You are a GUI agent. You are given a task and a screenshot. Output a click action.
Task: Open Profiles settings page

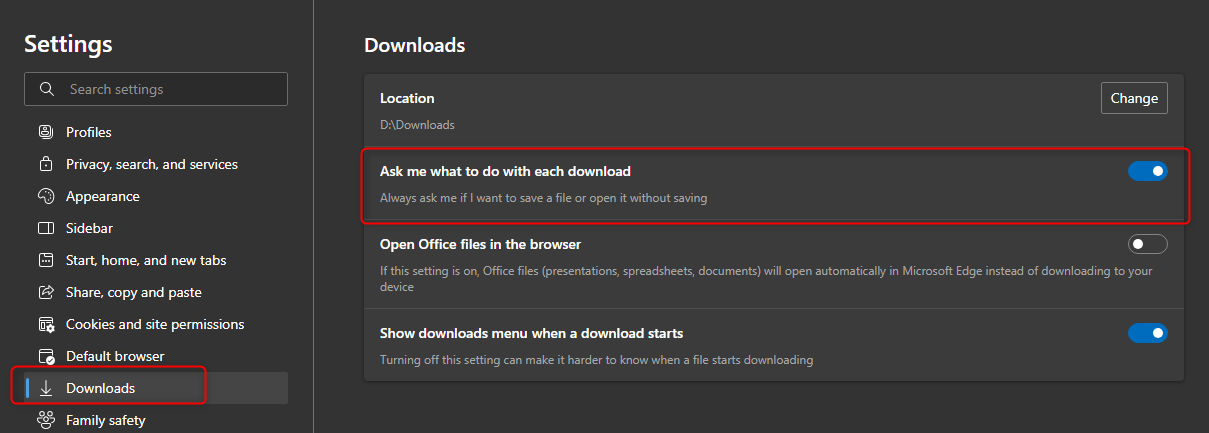156,132
